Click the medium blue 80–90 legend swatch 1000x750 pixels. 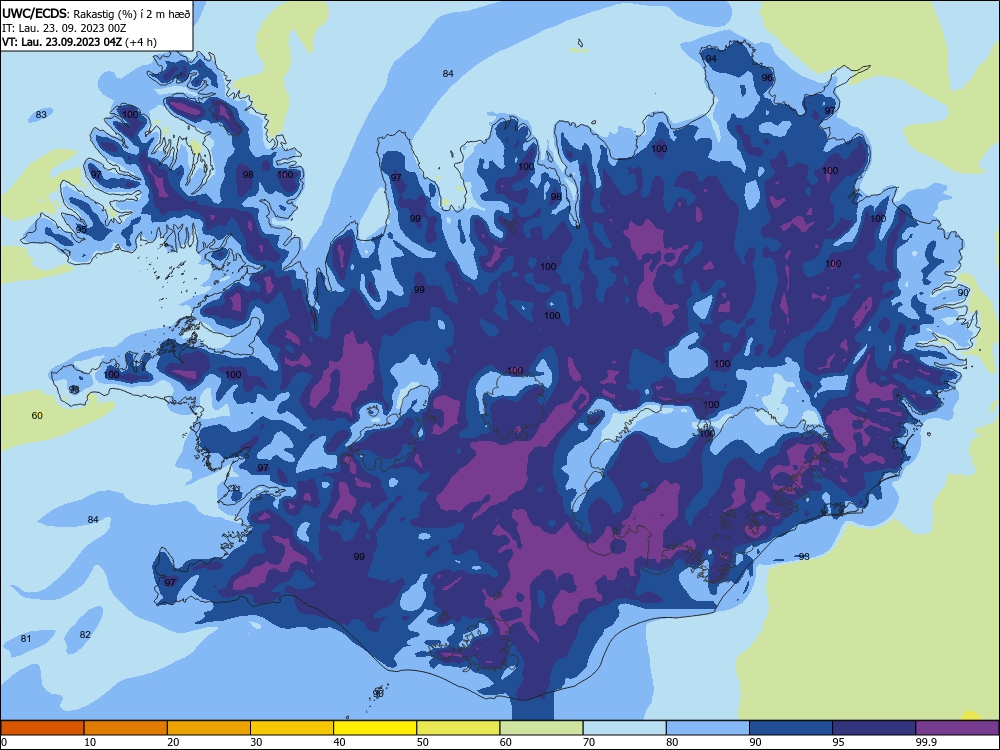coord(708,728)
